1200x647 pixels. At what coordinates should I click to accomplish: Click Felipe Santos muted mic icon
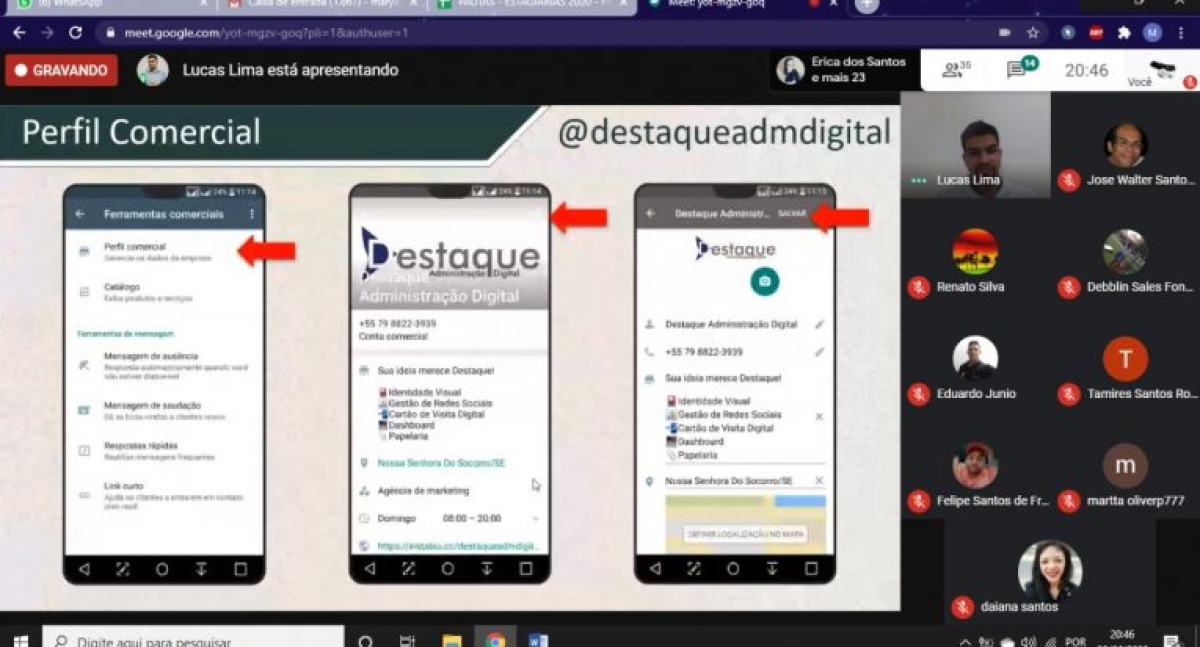click(919, 501)
